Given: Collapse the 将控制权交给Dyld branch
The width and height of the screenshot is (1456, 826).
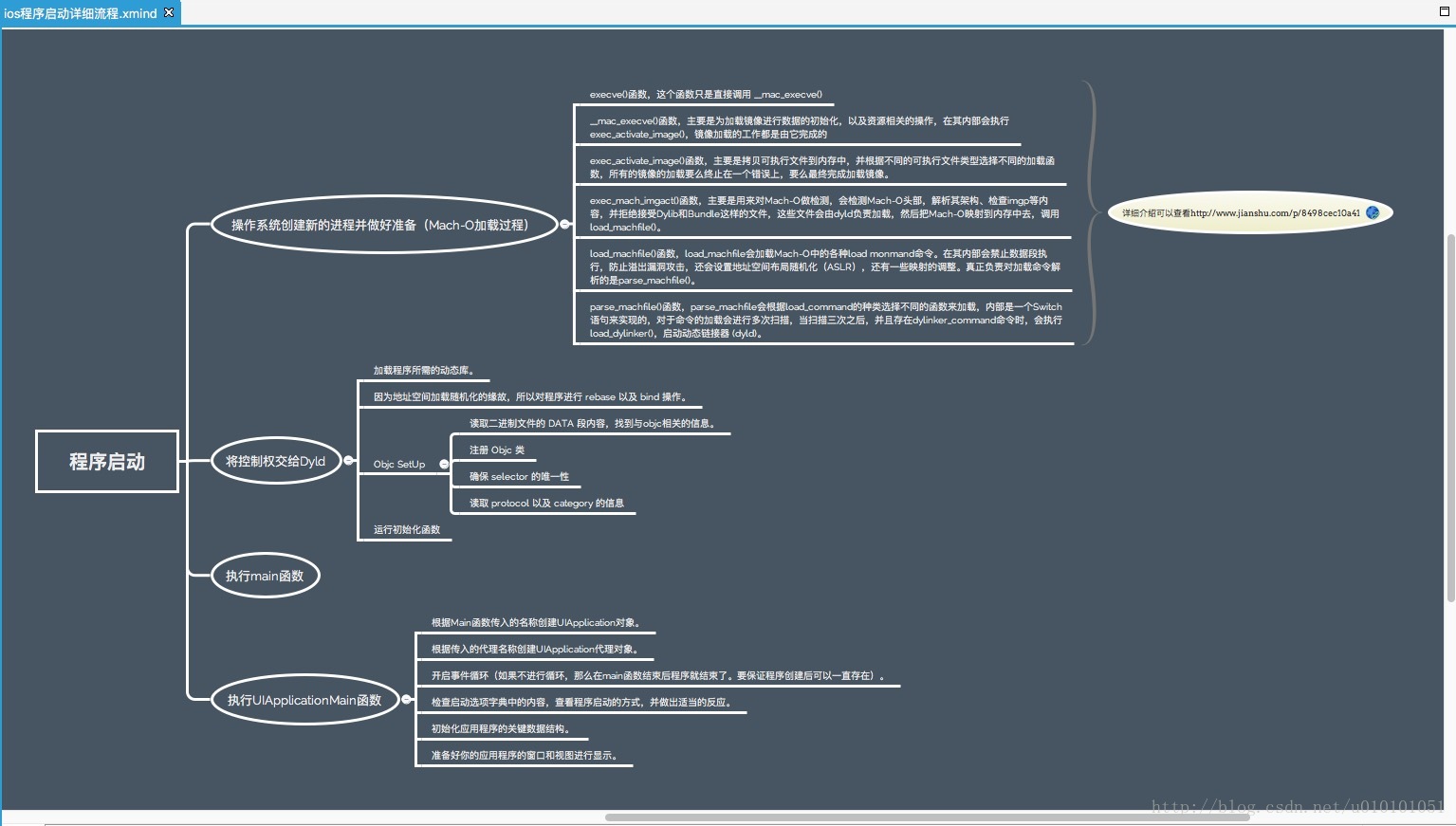Looking at the screenshot, I should point(349,461).
